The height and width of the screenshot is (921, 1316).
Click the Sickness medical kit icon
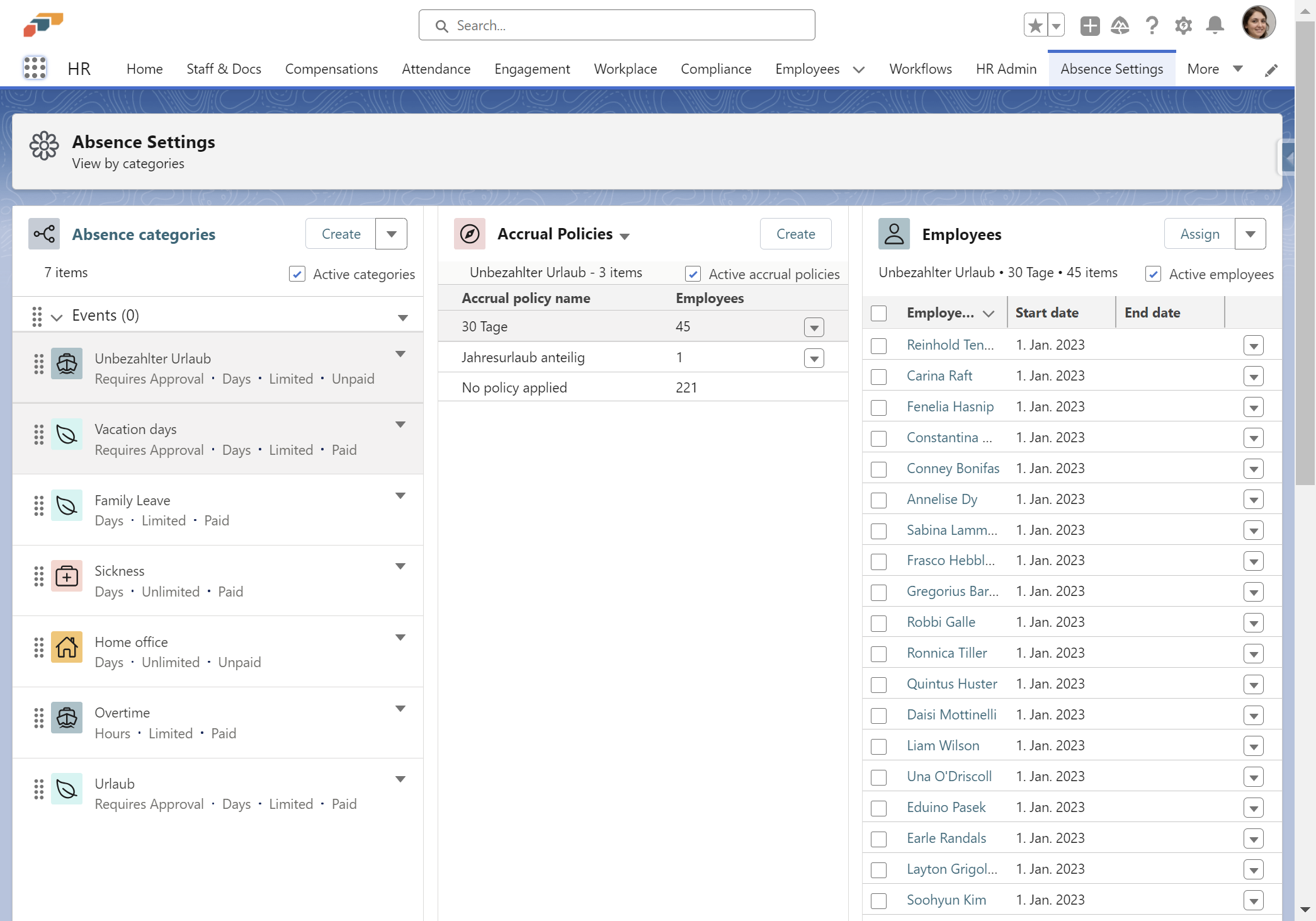coord(67,576)
